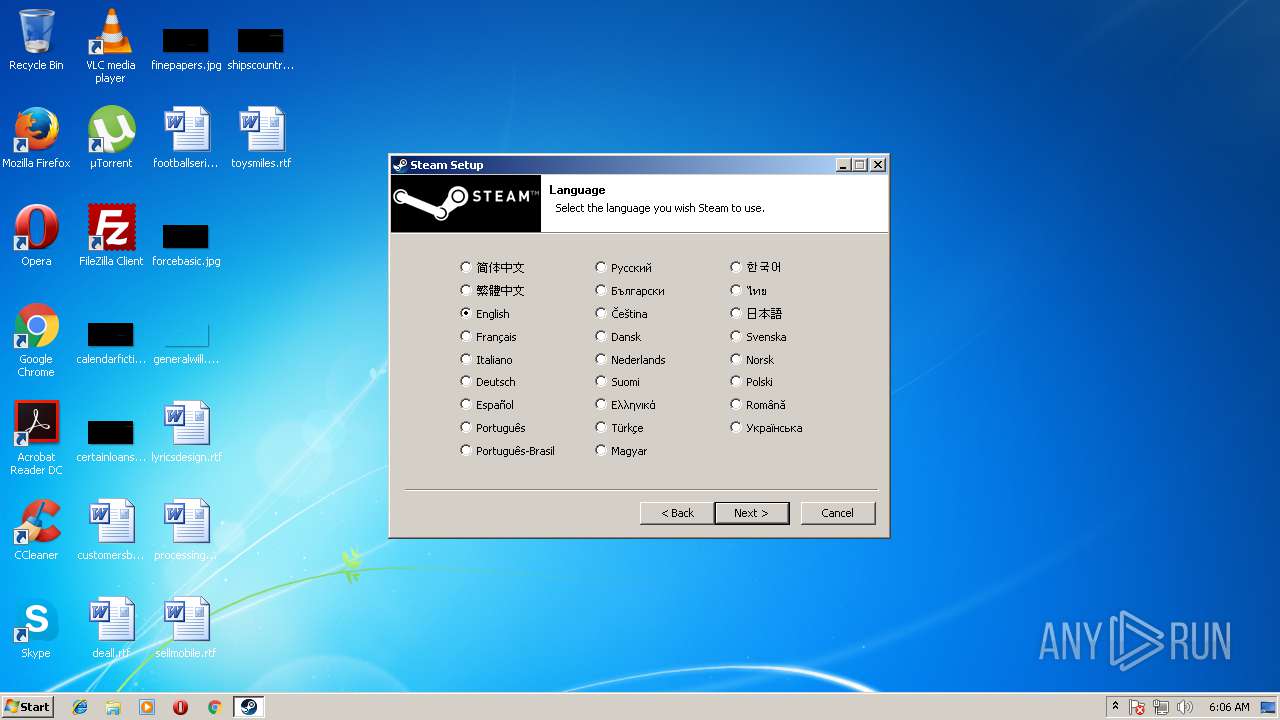Choose Ελληνικά as the language
This screenshot has height=720, width=1280.
point(626,404)
